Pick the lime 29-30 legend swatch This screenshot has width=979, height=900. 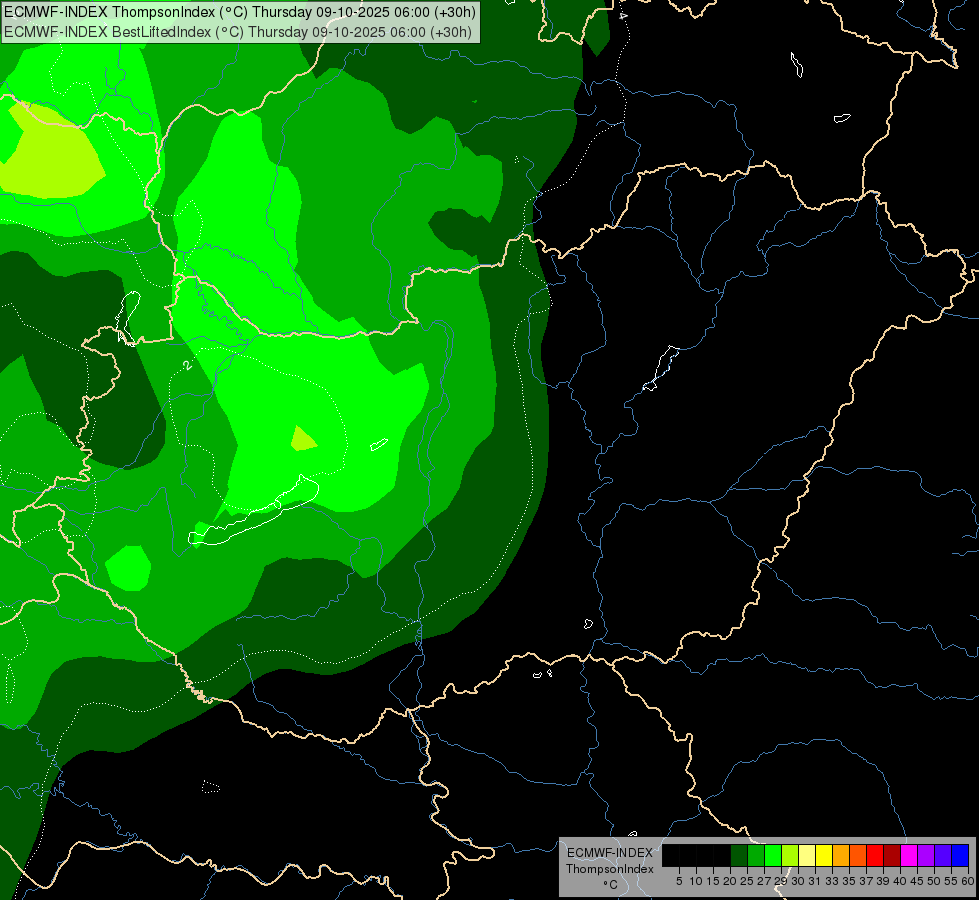click(x=790, y=855)
